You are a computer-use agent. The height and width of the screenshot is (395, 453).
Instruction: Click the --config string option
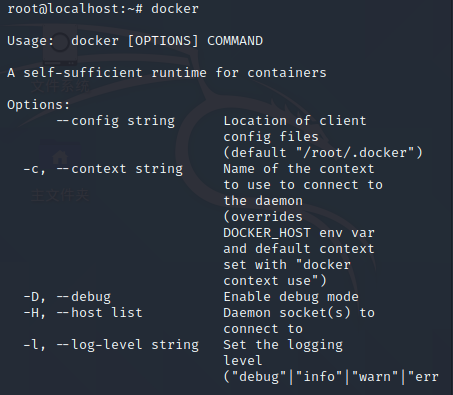[116, 121]
